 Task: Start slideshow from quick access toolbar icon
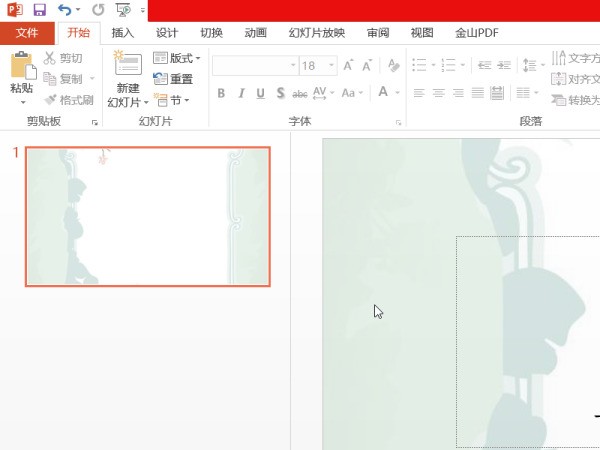123,10
